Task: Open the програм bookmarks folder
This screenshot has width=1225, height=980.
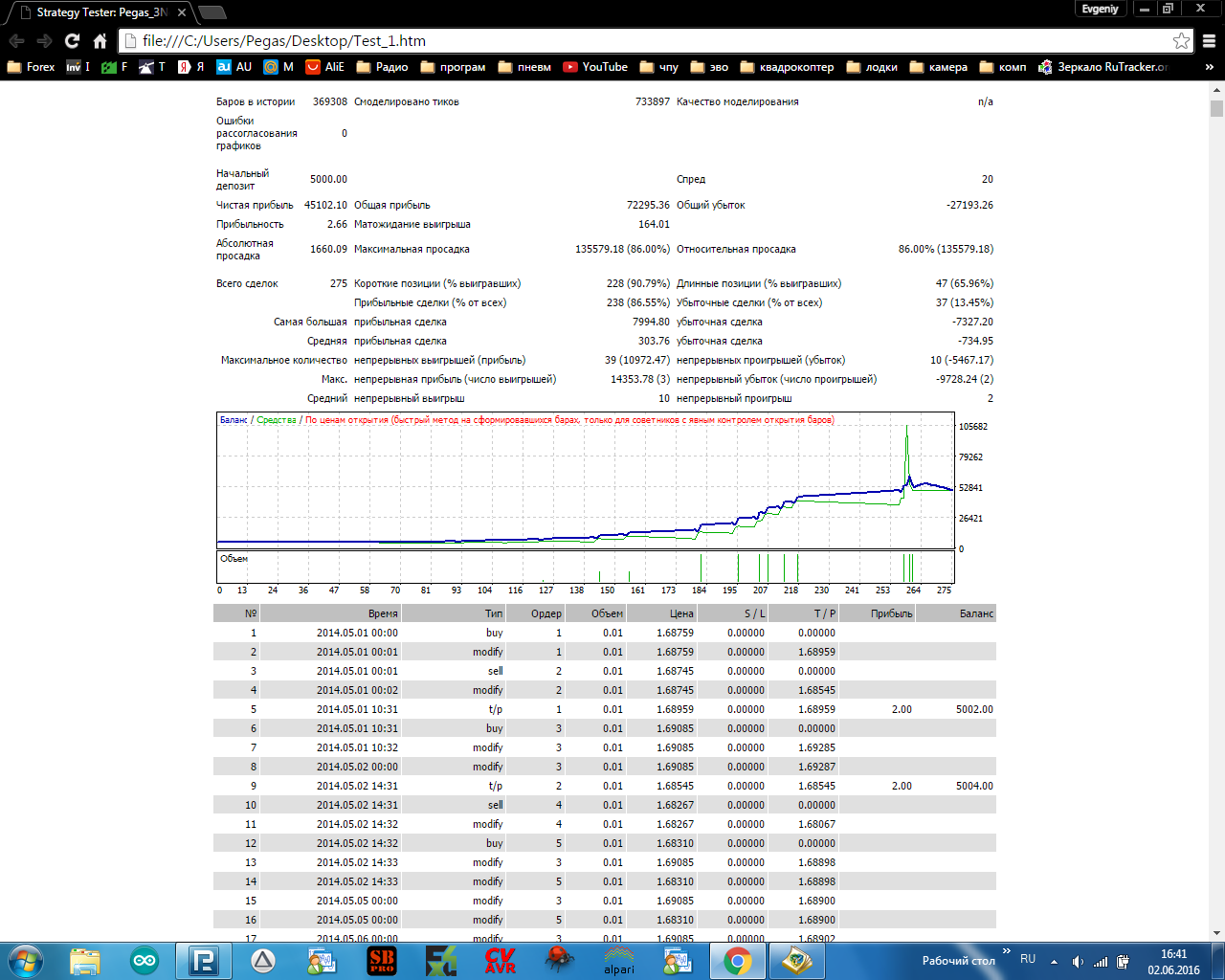Action: tap(453, 67)
